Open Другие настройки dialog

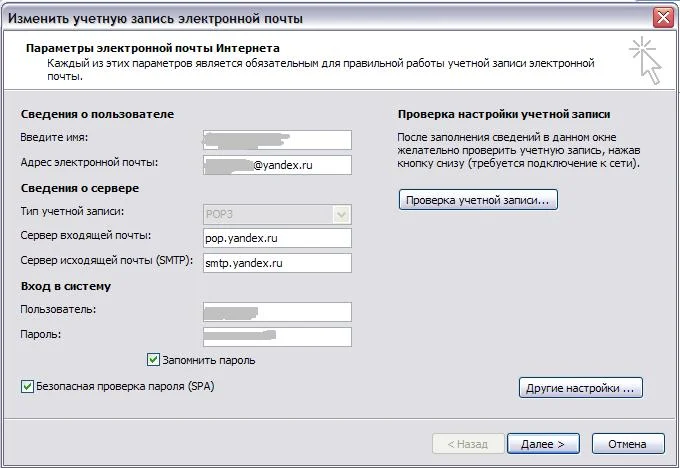coord(580,387)
